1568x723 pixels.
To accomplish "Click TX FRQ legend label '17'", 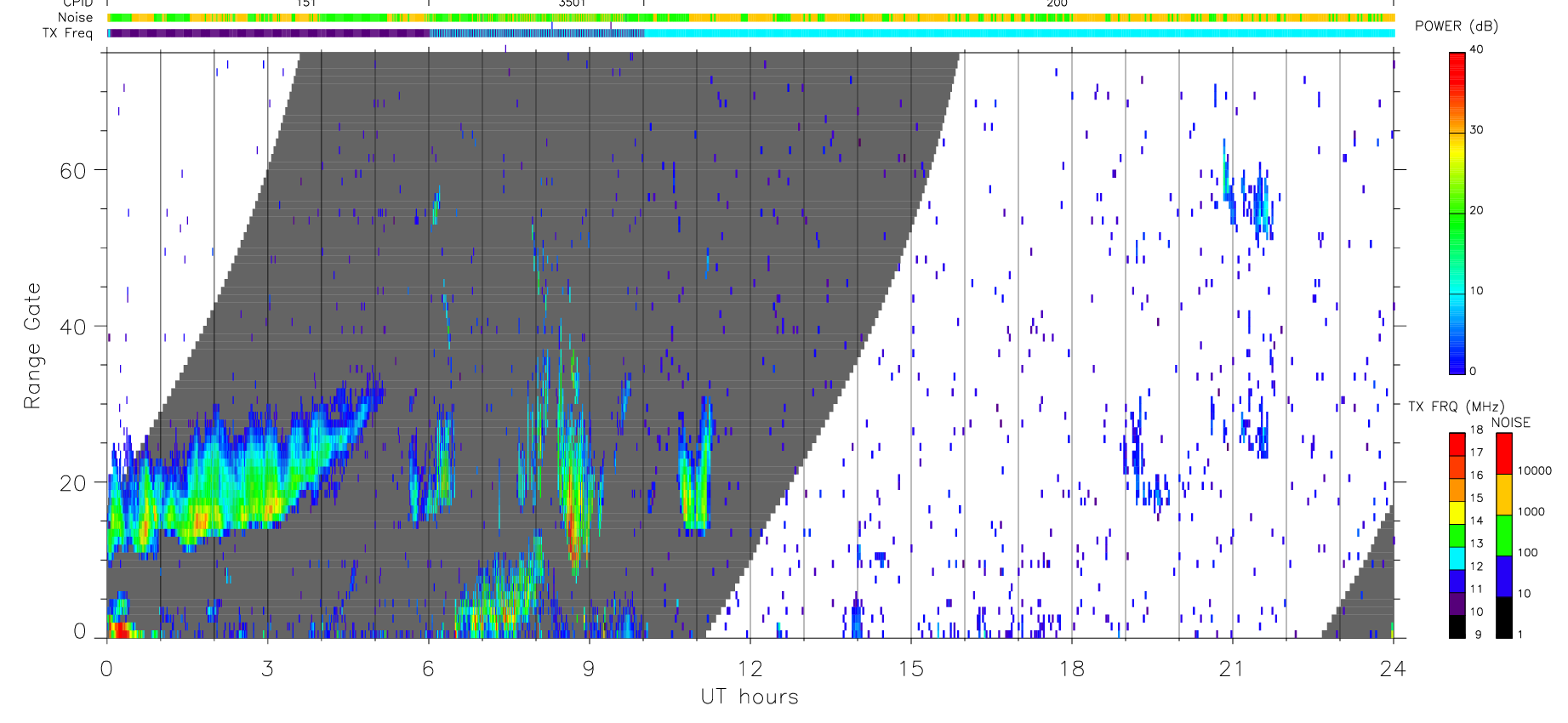I will 1476,453.
